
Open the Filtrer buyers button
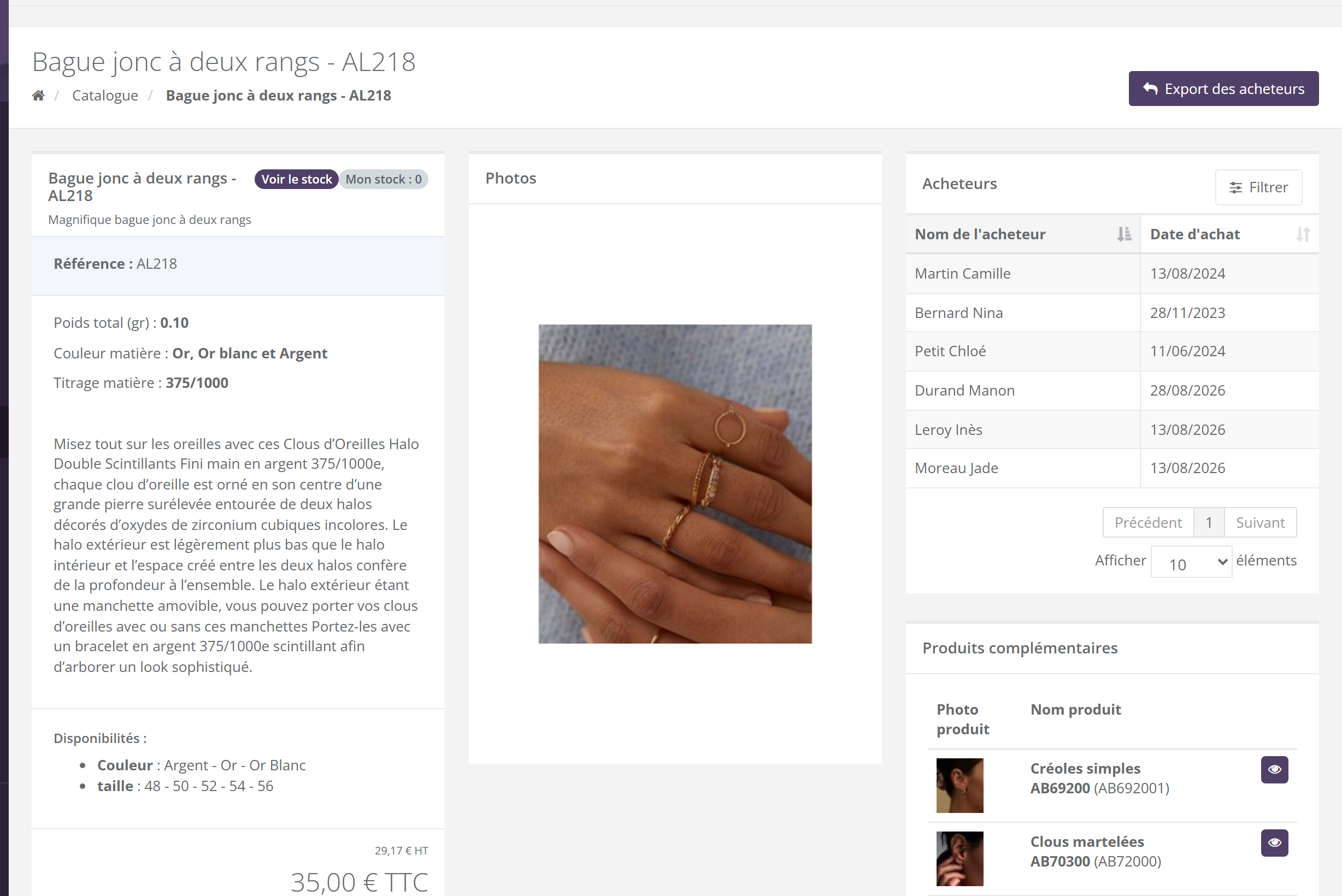tap(1258, 187)
